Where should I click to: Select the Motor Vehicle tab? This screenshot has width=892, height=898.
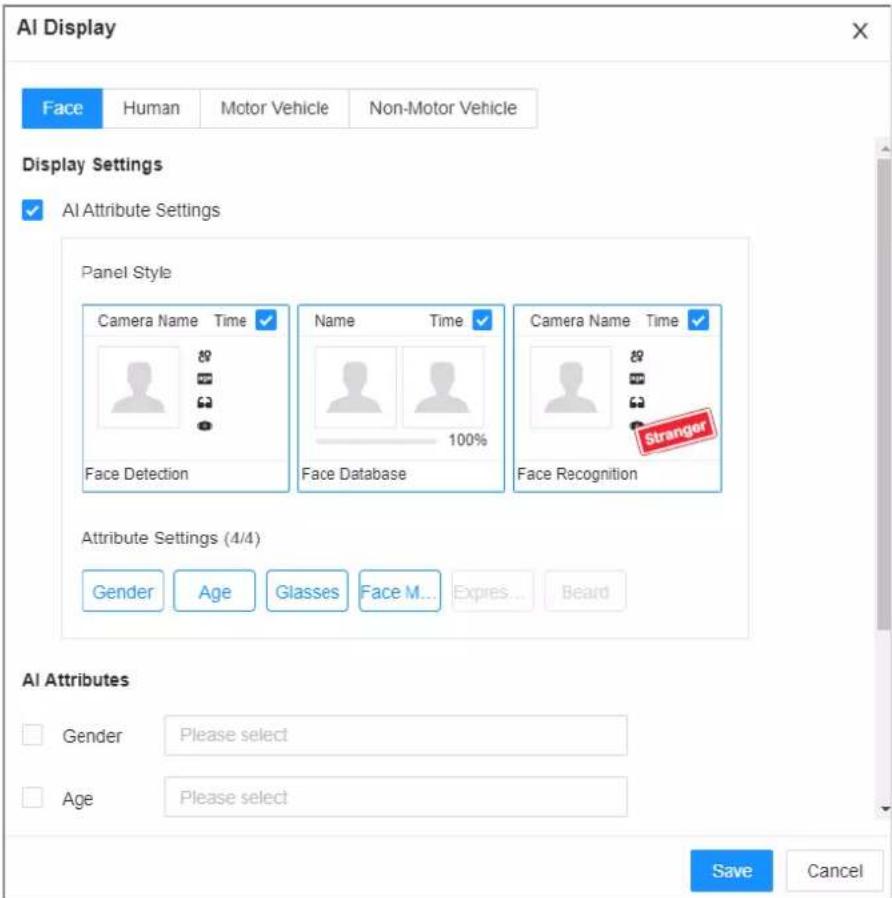tap(274, 108)
